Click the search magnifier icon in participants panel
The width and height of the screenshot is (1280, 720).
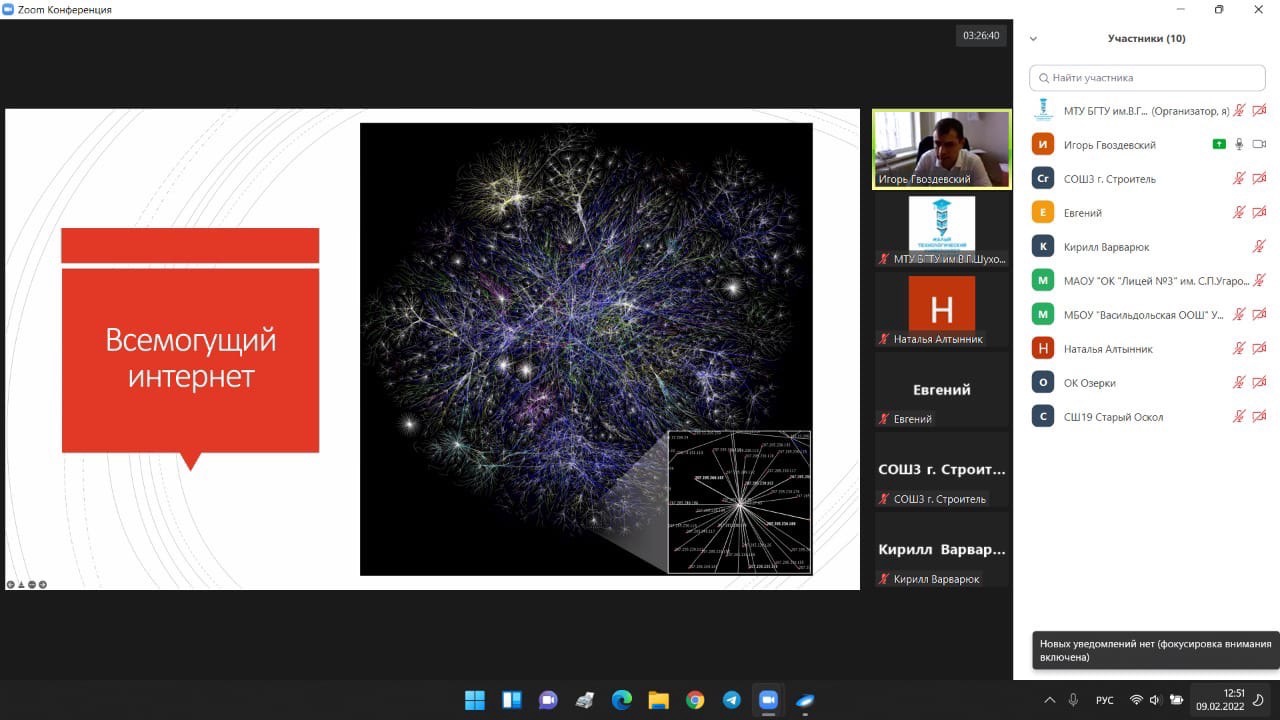tap(1044, 77)
